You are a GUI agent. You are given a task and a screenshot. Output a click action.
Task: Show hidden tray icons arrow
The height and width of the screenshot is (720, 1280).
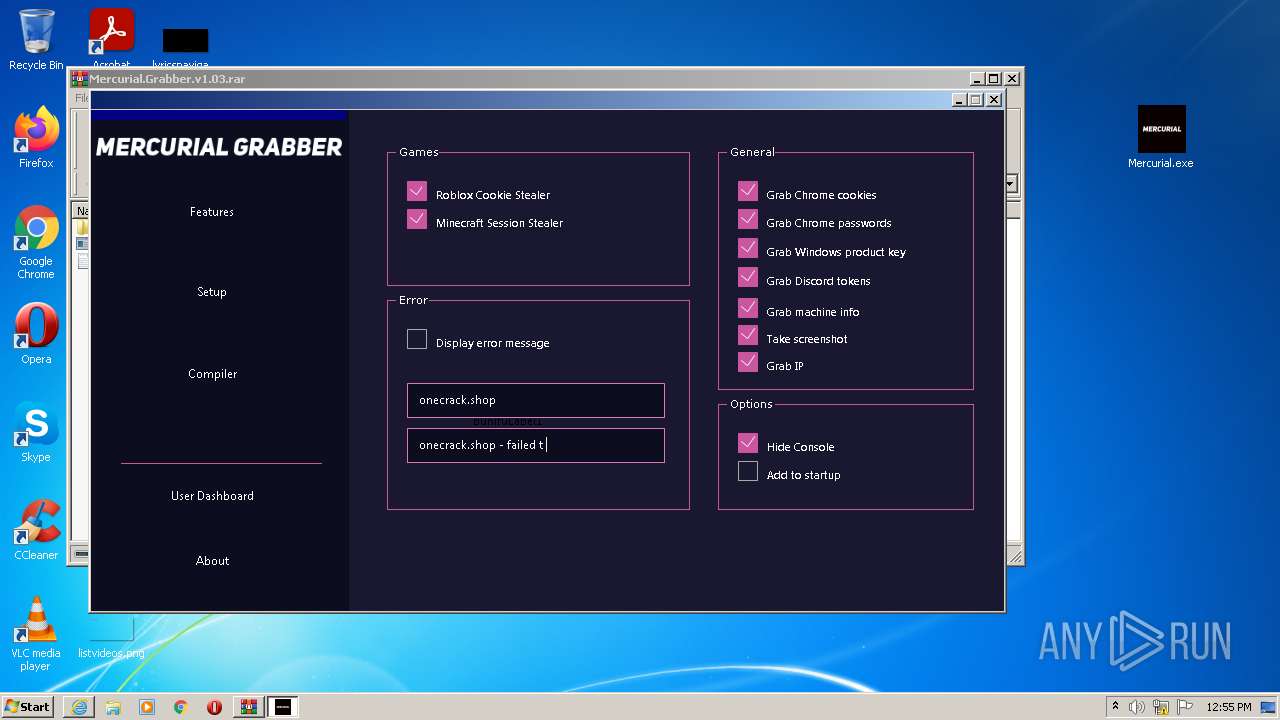click(x=1115, y=707)
